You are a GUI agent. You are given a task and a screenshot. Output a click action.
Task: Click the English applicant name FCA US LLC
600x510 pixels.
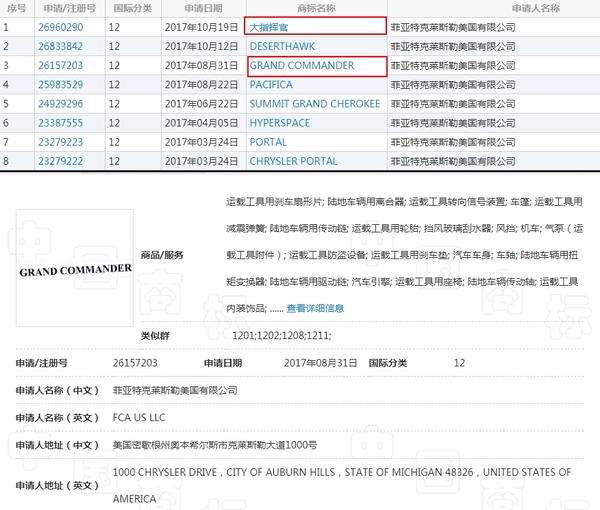(139, 417)
